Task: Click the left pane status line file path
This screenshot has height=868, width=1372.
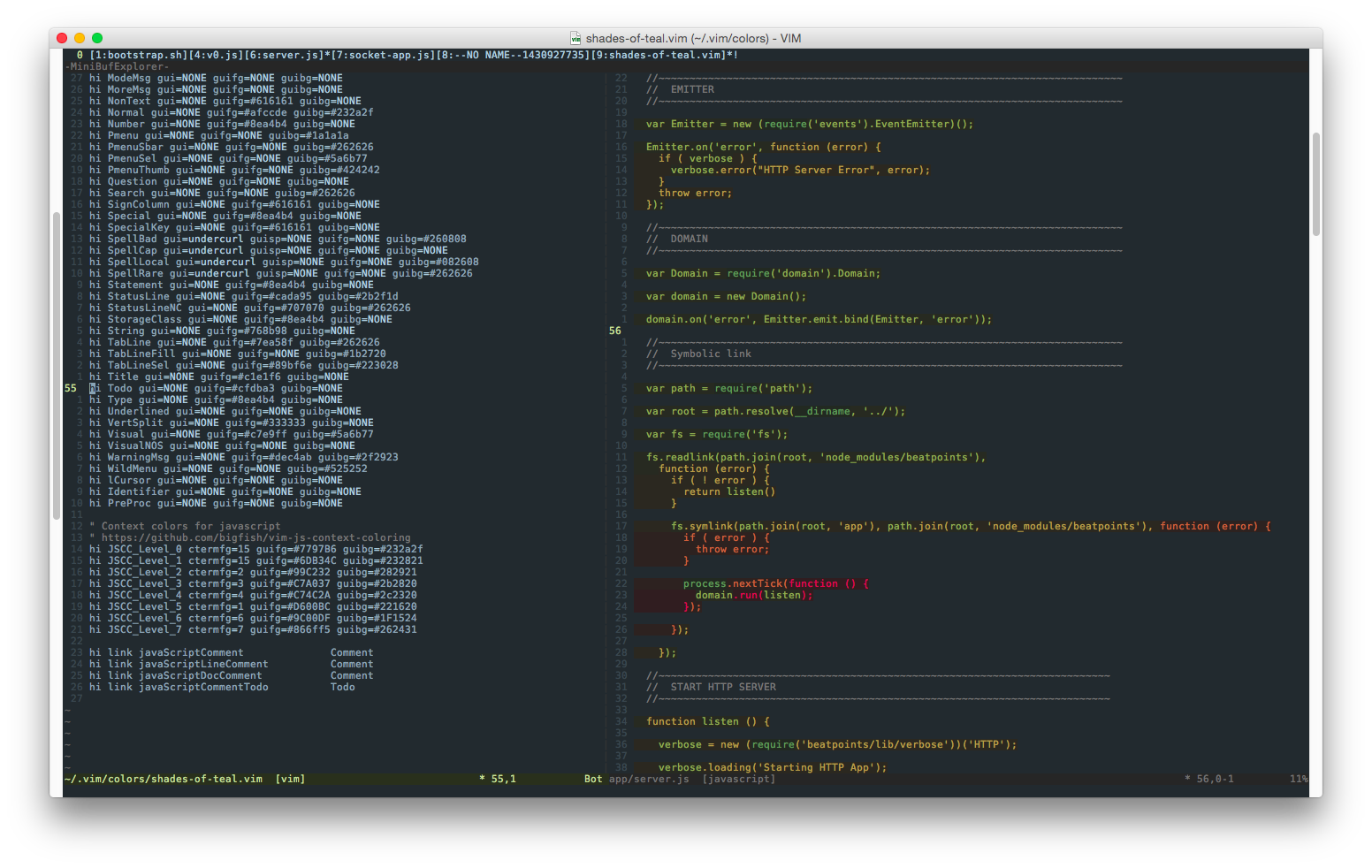Action: (164, 779)
